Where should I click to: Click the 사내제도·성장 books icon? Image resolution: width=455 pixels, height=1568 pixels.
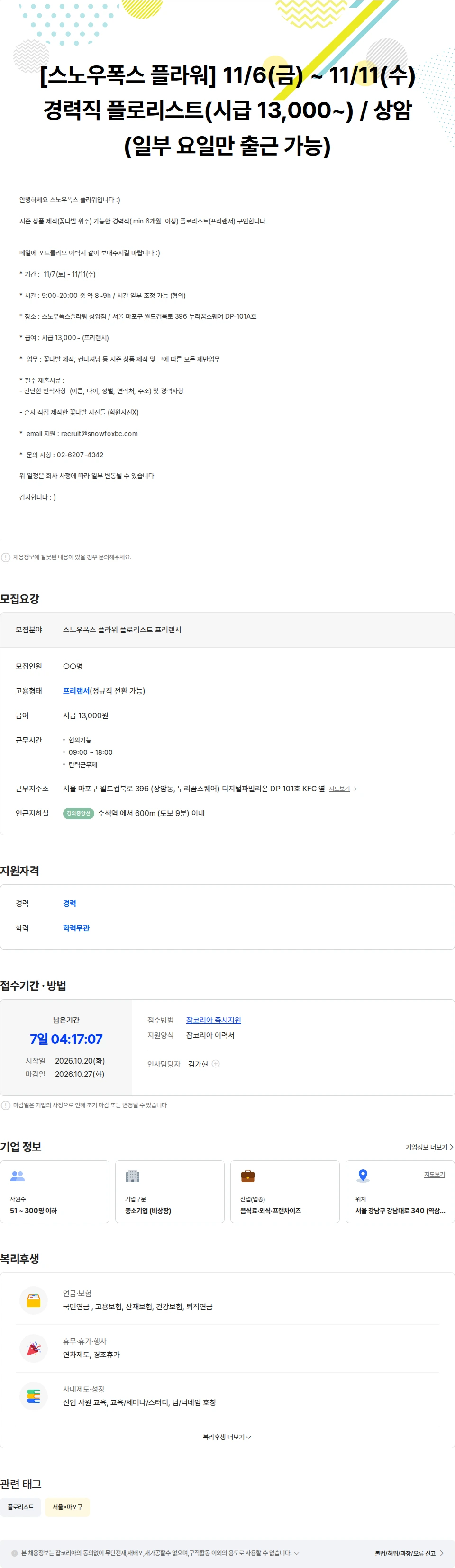tap(34, 1396)
